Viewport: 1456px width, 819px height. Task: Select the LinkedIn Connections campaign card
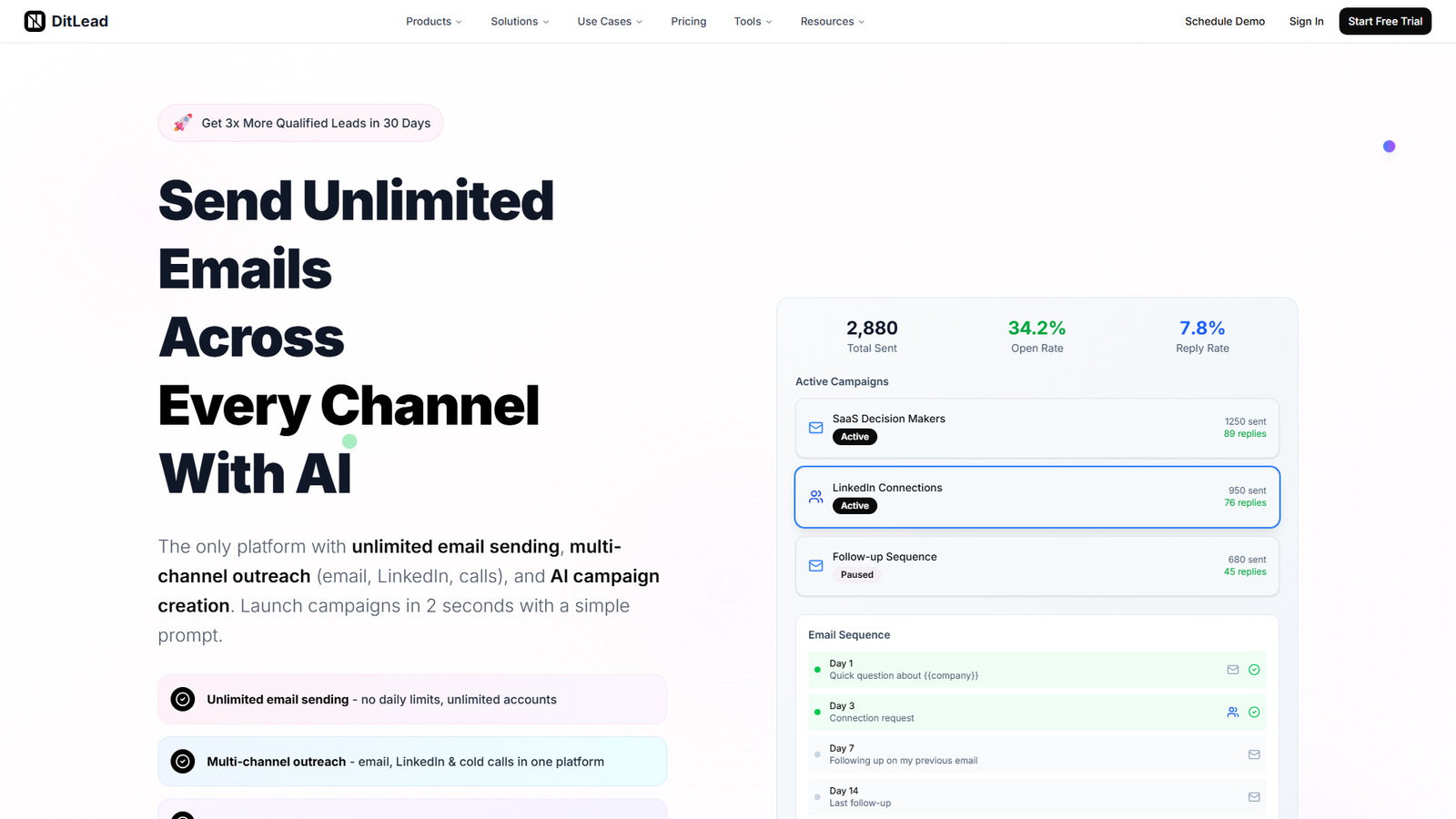click(x=1036, y=497)
